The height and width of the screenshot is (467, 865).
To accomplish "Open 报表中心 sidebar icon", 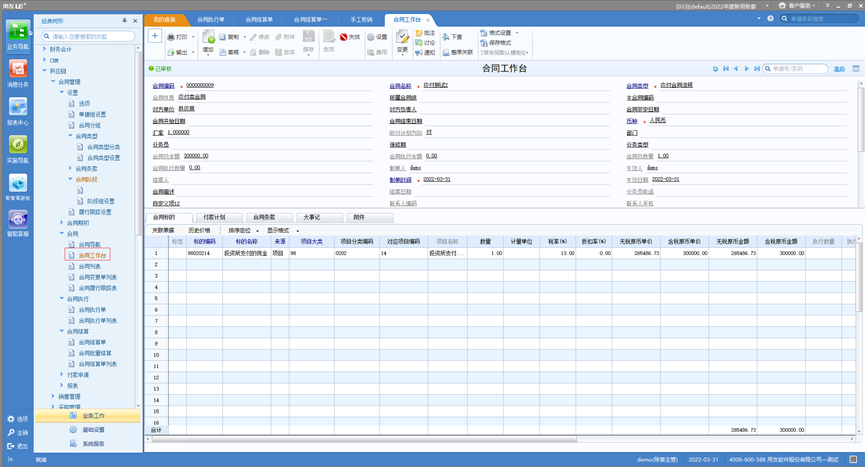I will coord(18,111).
